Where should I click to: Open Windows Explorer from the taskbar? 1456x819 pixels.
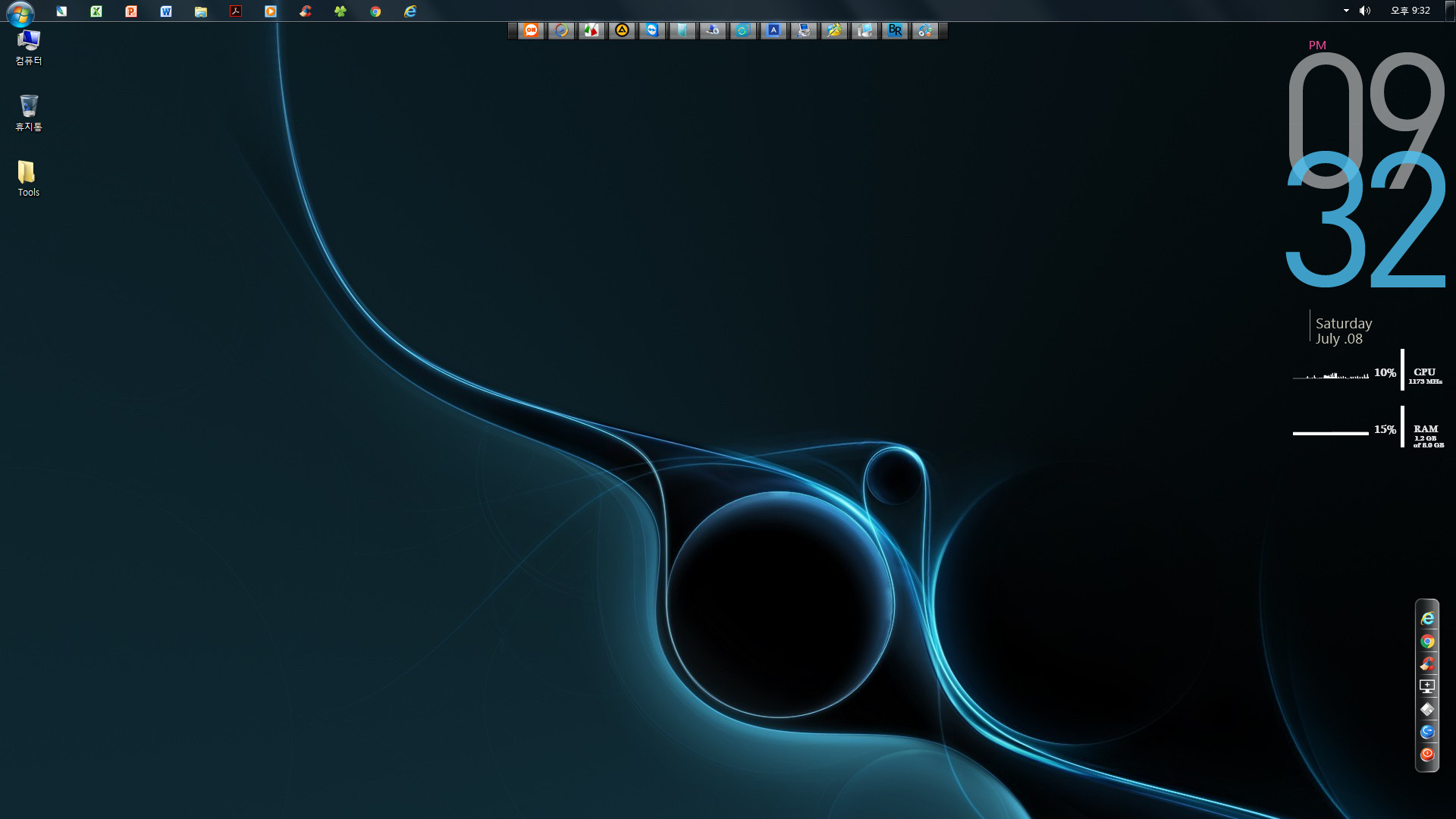click(x=201, y=11)
